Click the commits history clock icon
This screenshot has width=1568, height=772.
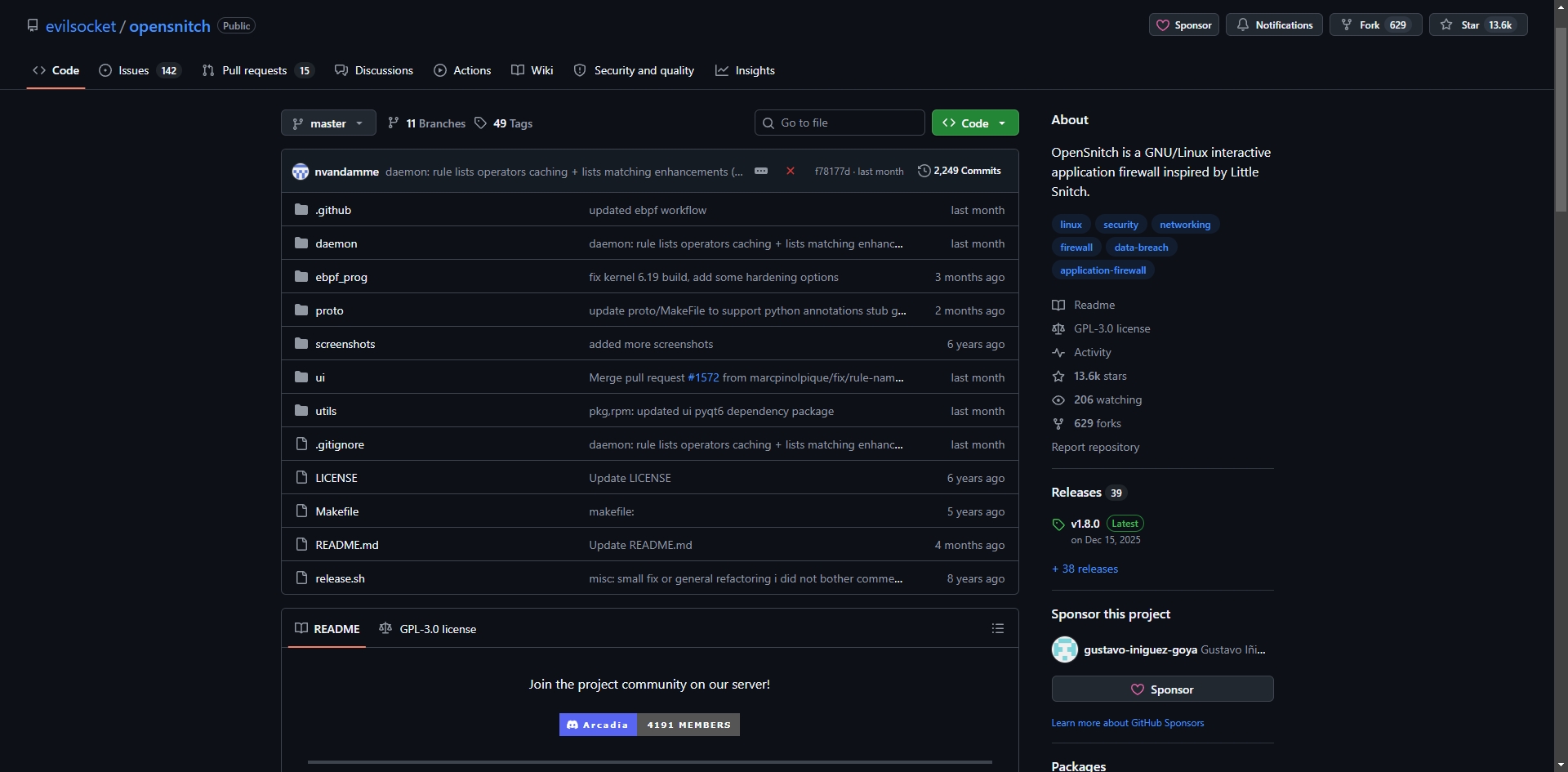pyautogui.click(x=924, y=171)
